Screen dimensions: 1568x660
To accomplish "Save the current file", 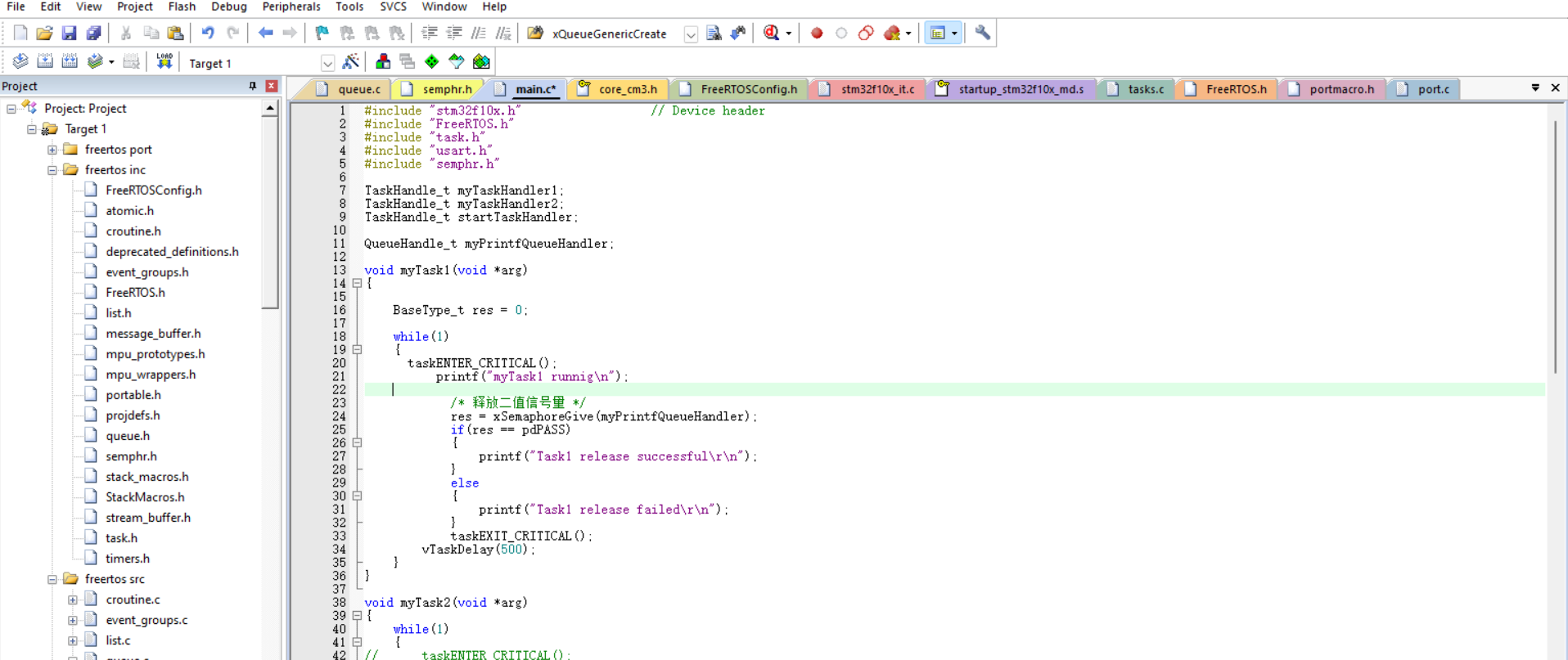I will (69, 34).
